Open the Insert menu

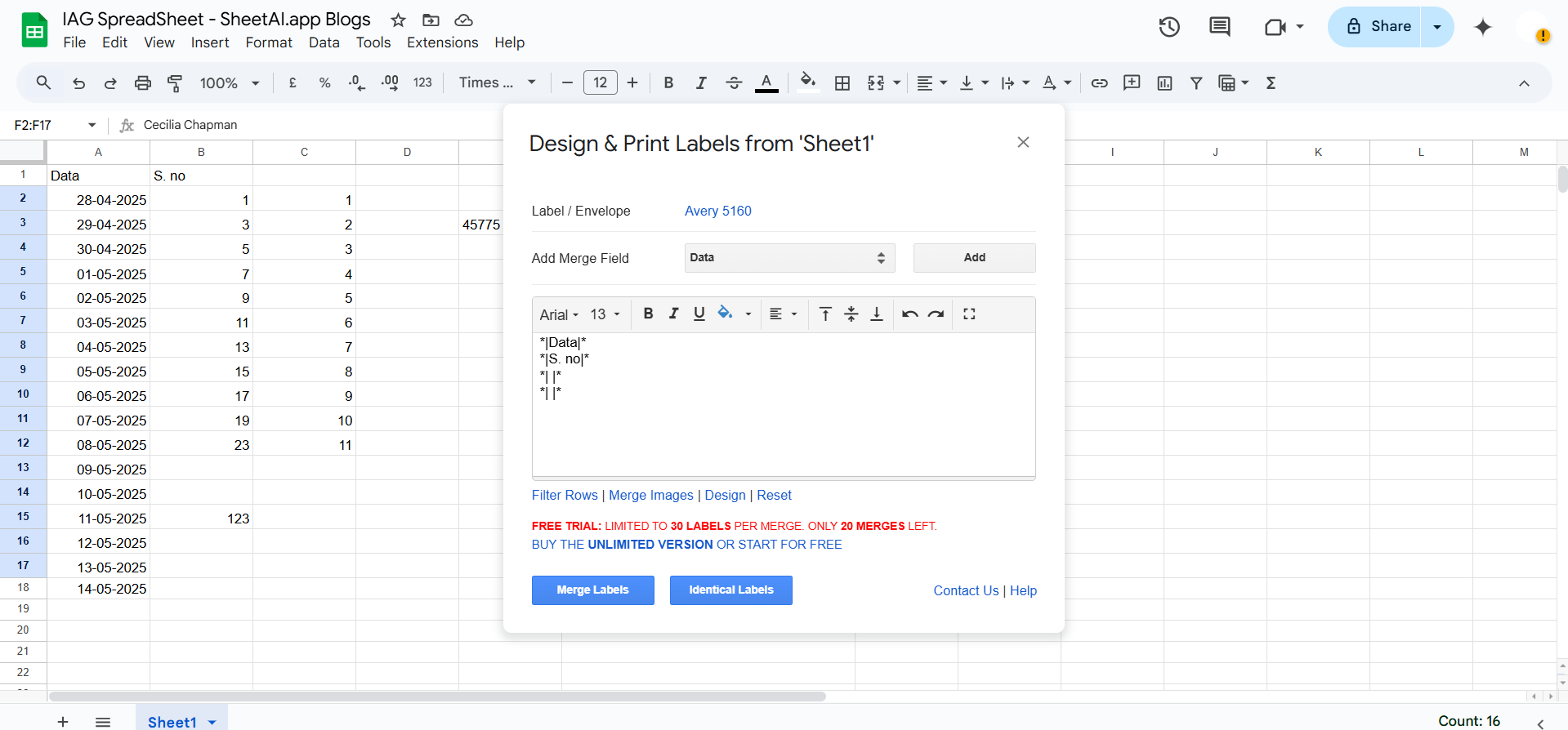pos(210,42)
